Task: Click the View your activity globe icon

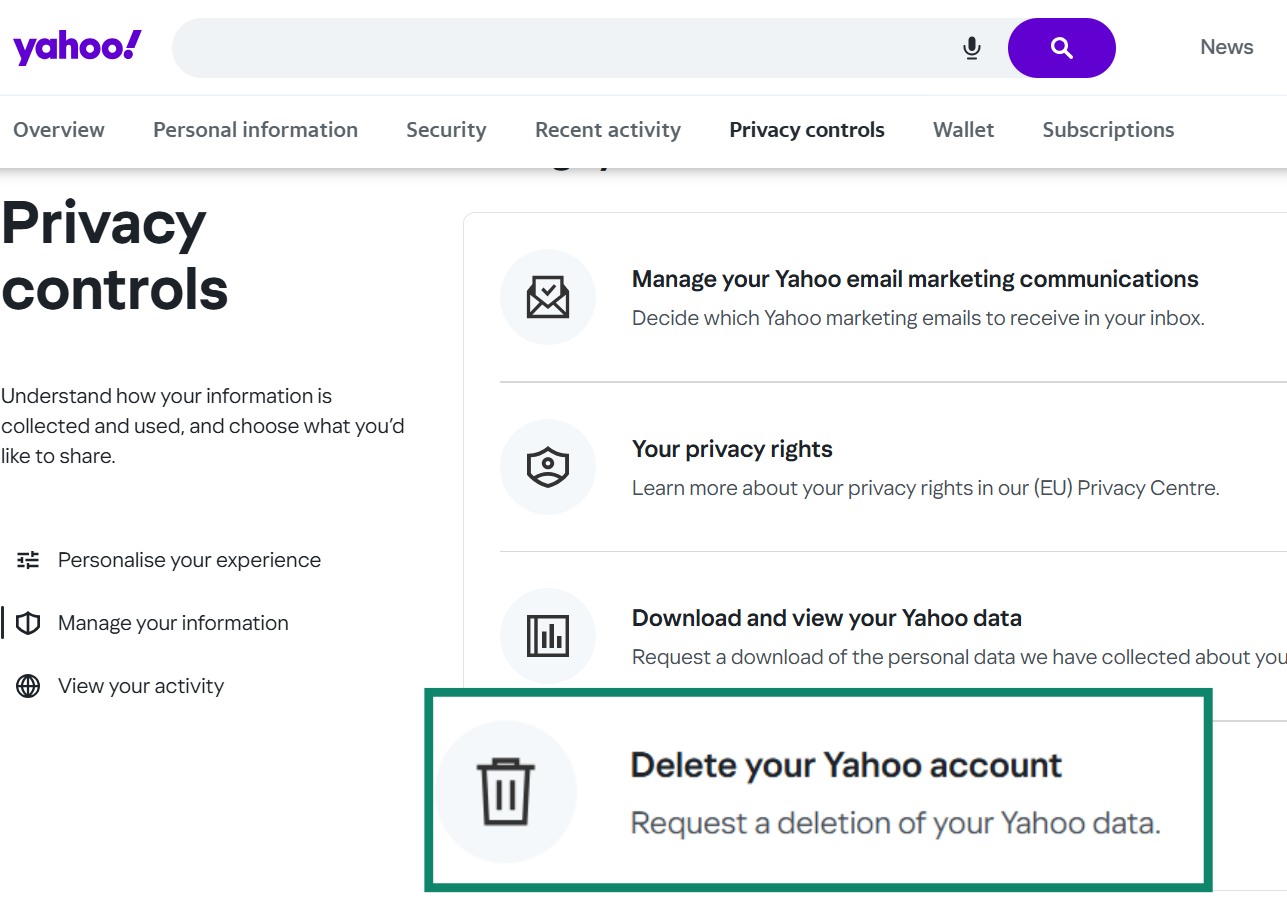Action: pos(27,685)
